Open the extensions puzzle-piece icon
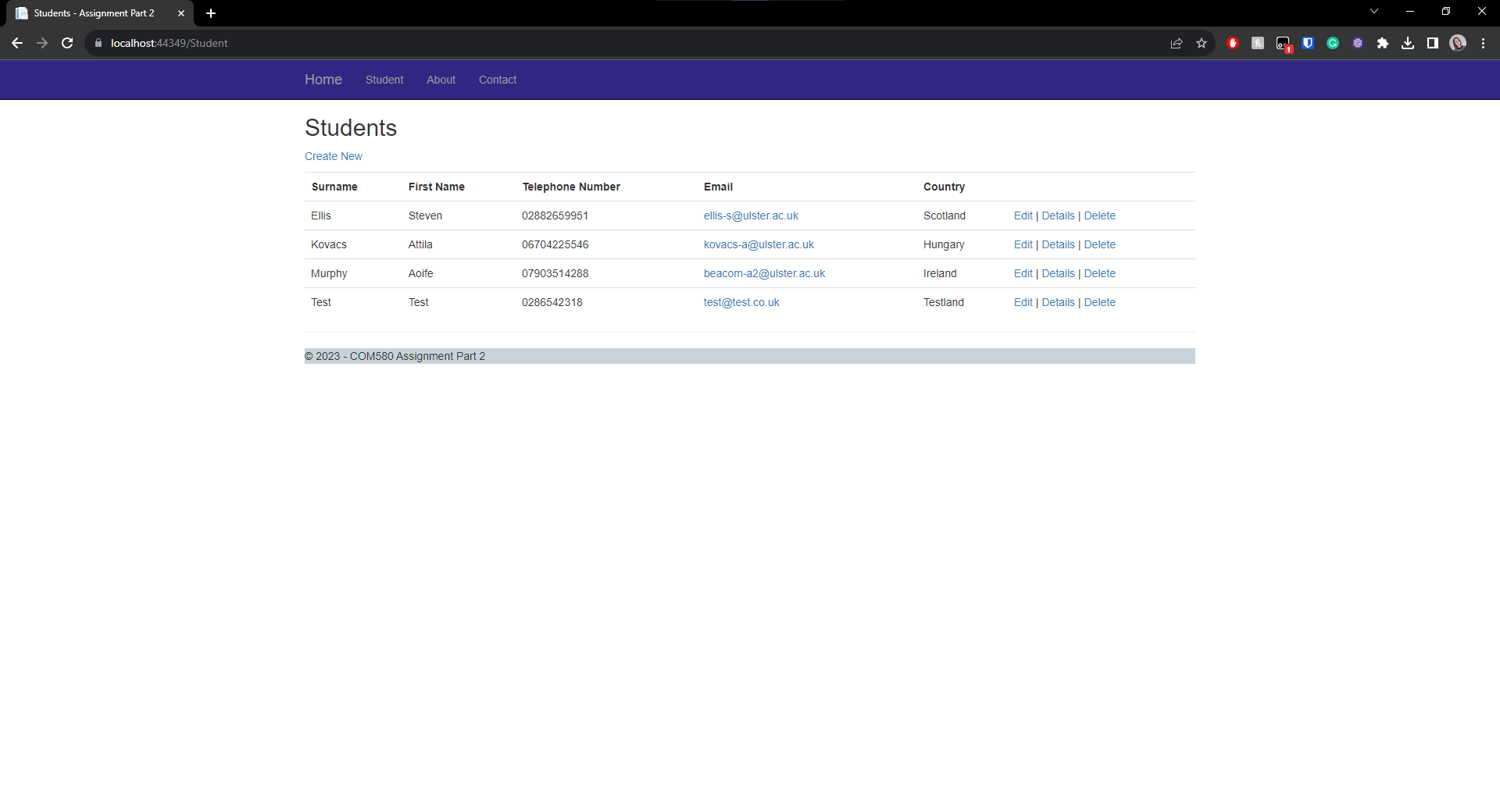1500x812 pixels. point(1383,43)
